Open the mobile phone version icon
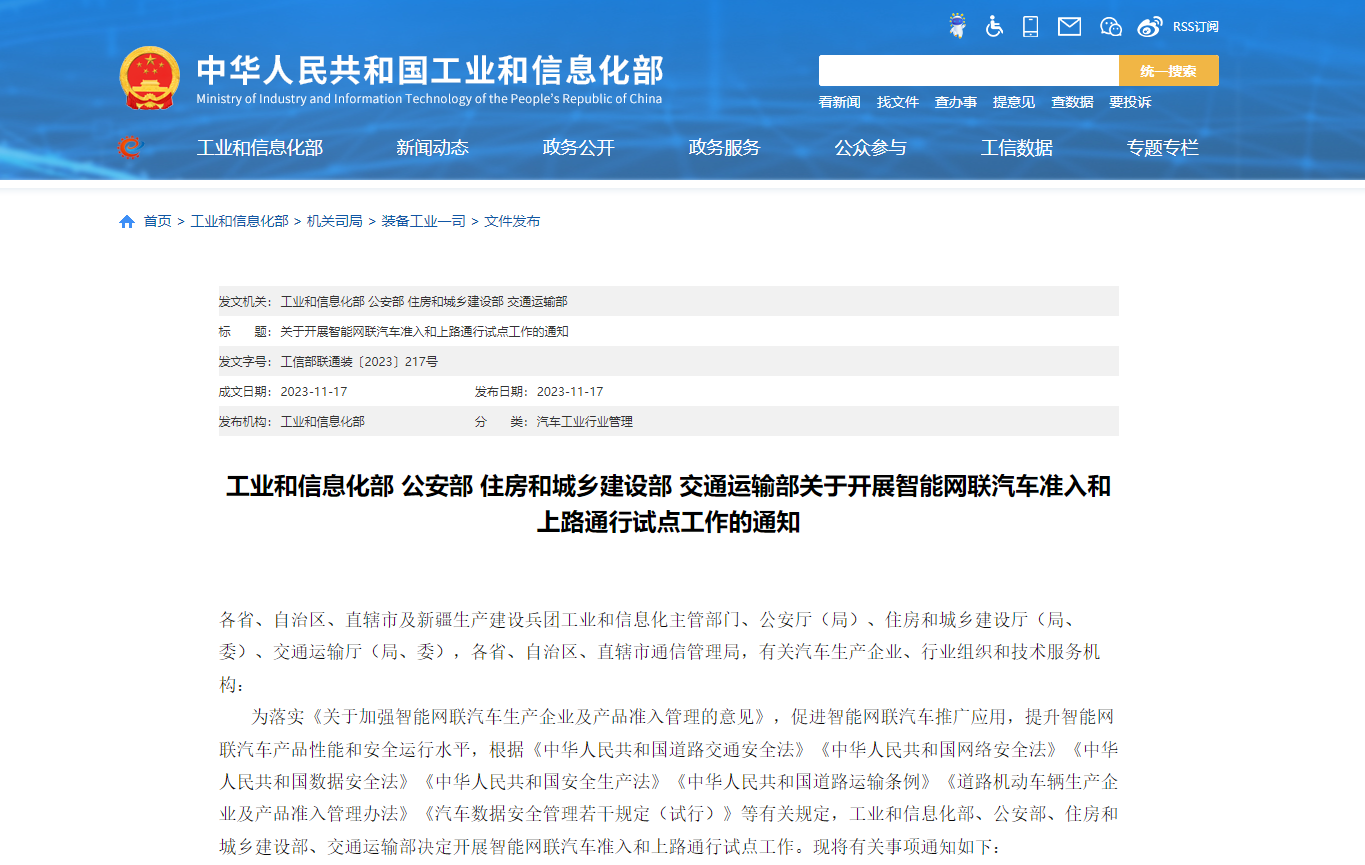The image size is (1365, 865). click(1031, 26)
